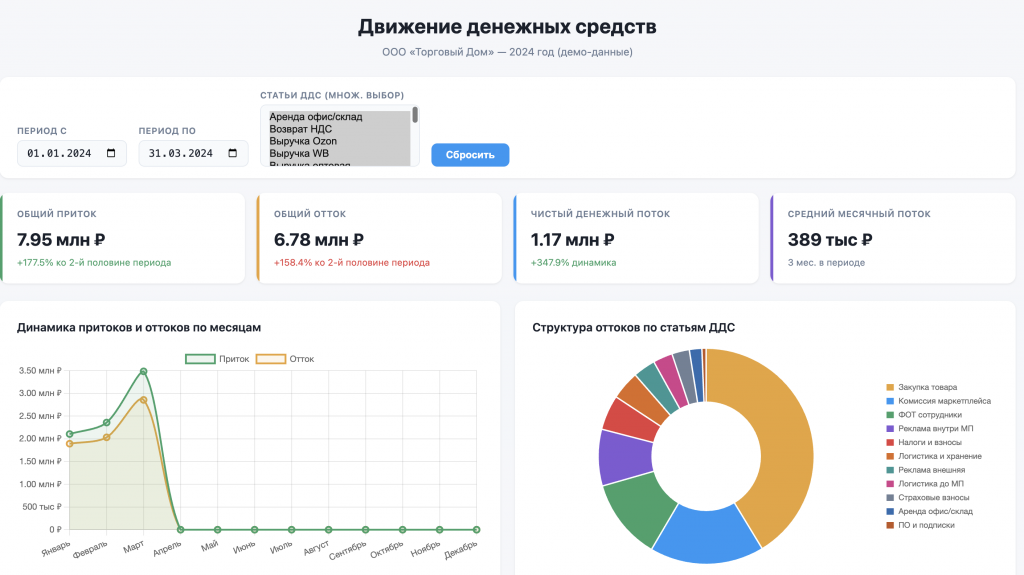Image resolution: width=1024 pixels, height=575 pixels.
Task: Click the March inflow peak data point
Action: pyautogui.click(x=144, y=372)
